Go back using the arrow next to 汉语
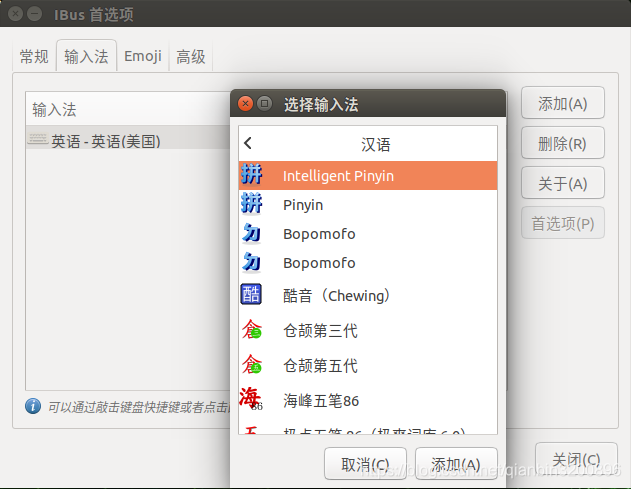 point(248,143)
